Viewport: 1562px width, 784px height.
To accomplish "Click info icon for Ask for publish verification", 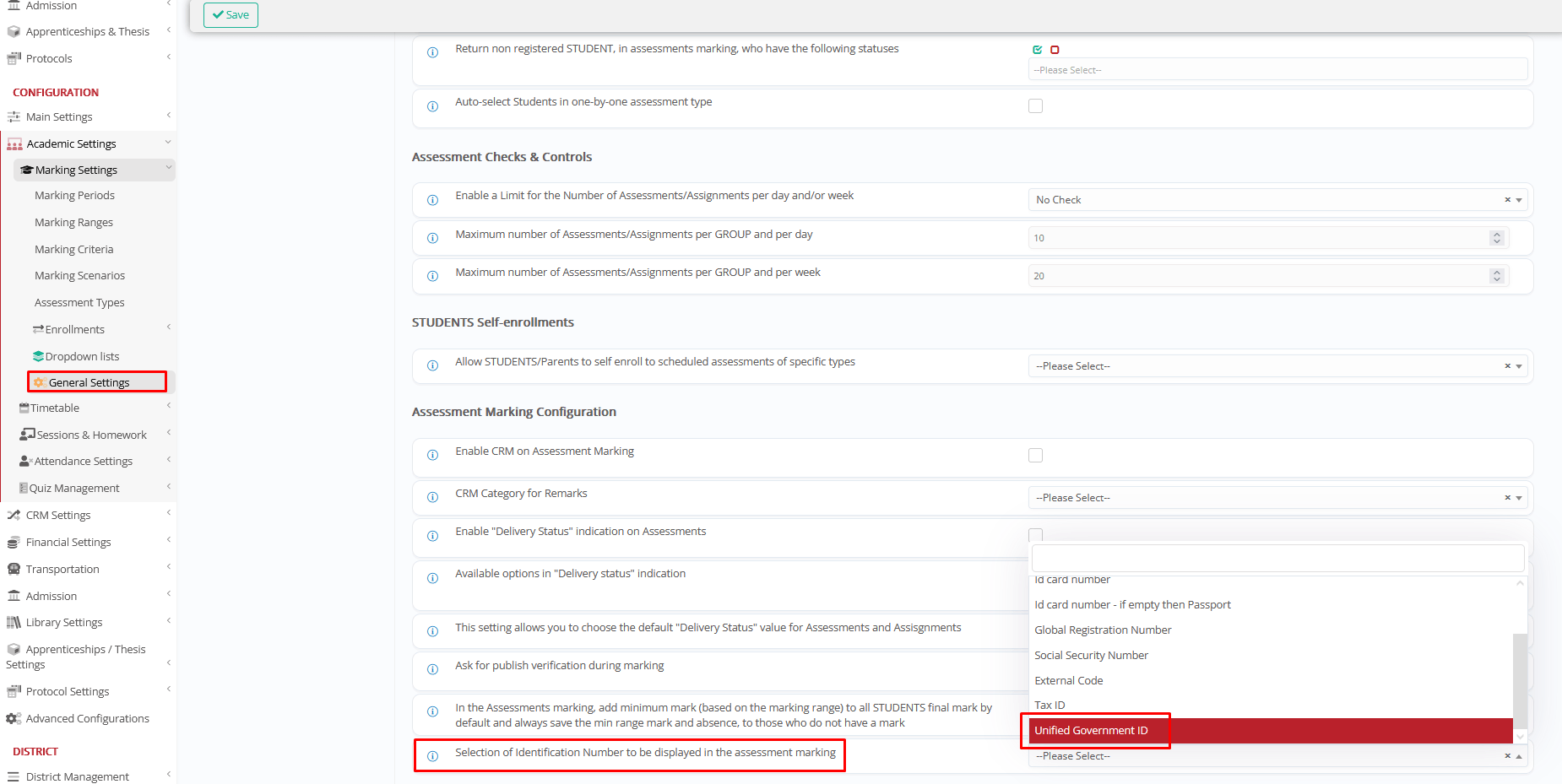I will pos(432,670).
